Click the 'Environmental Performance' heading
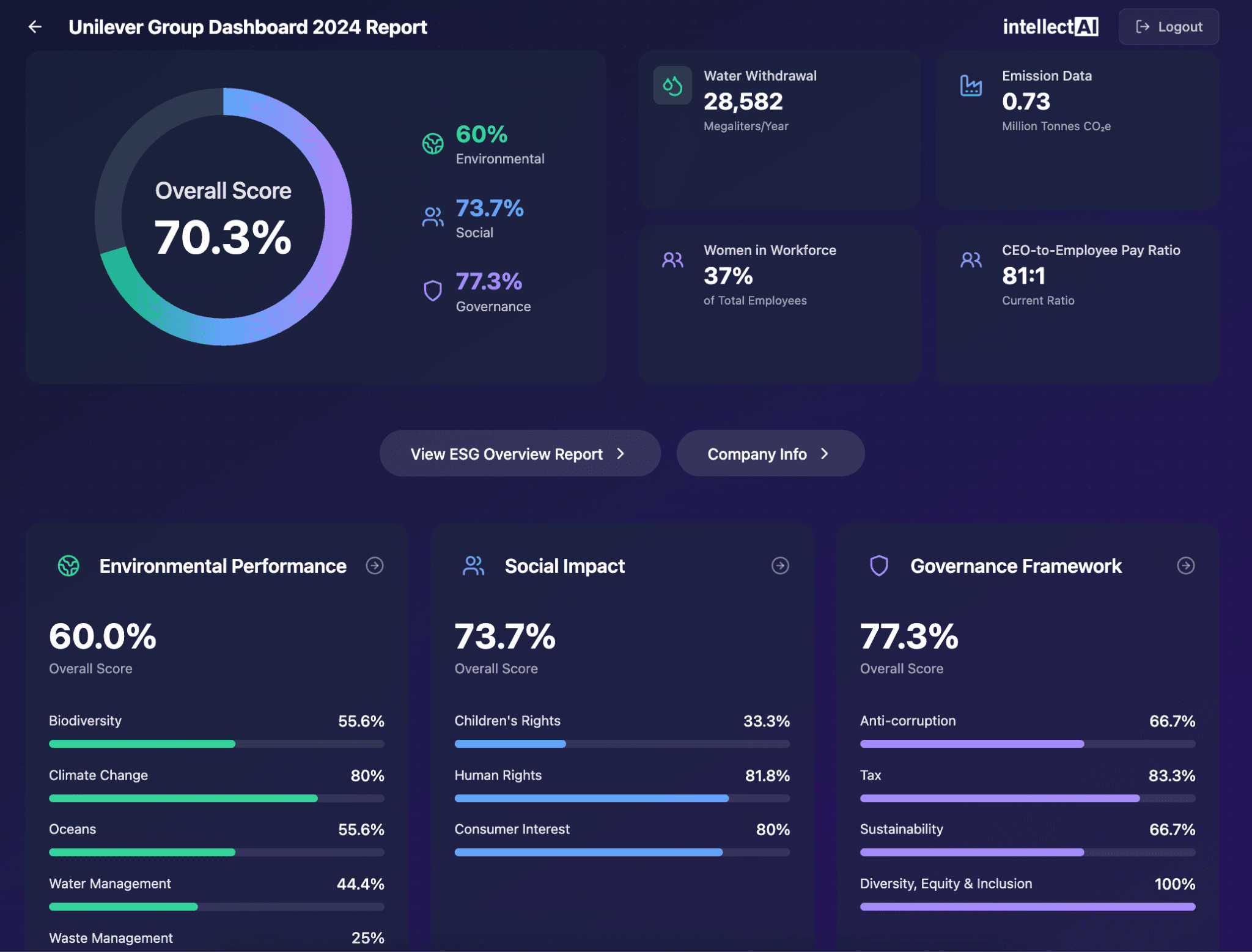Viewport: 1252px width, 952px height. pos(223,566)
